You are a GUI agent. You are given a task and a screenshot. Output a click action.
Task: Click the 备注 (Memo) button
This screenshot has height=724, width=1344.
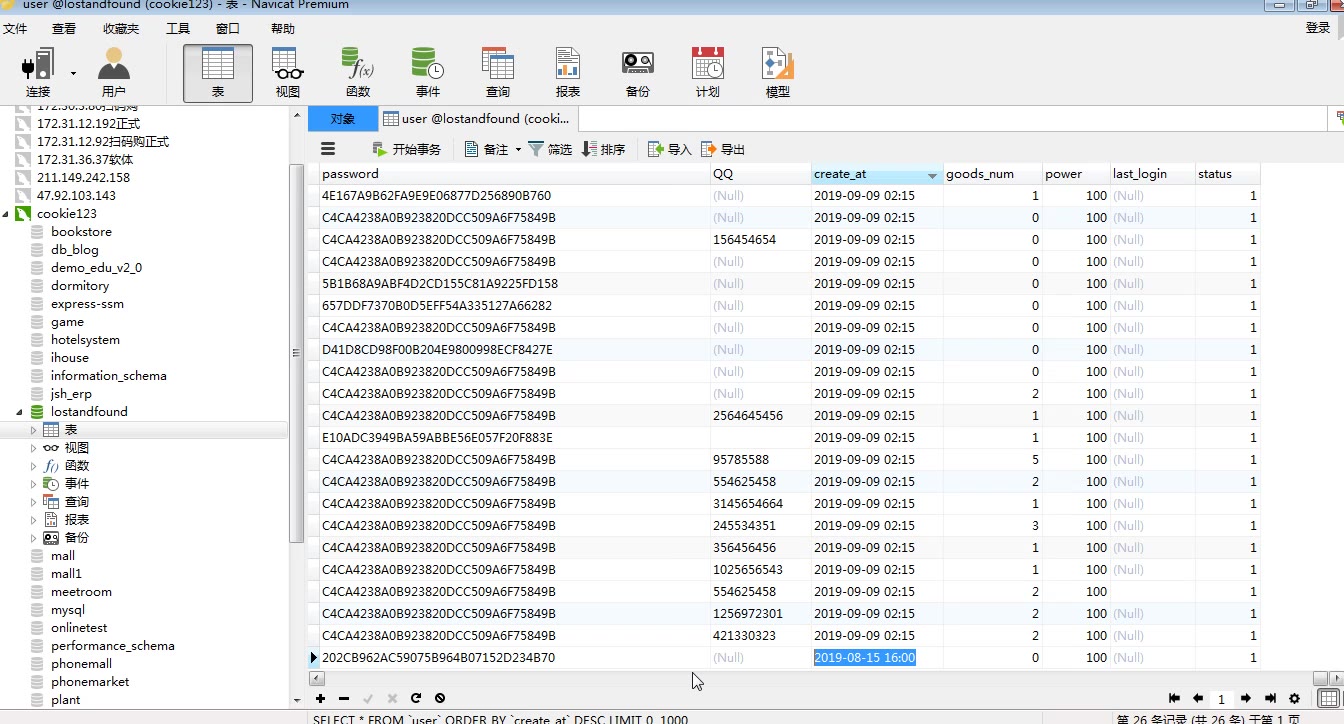click(487, 149)
